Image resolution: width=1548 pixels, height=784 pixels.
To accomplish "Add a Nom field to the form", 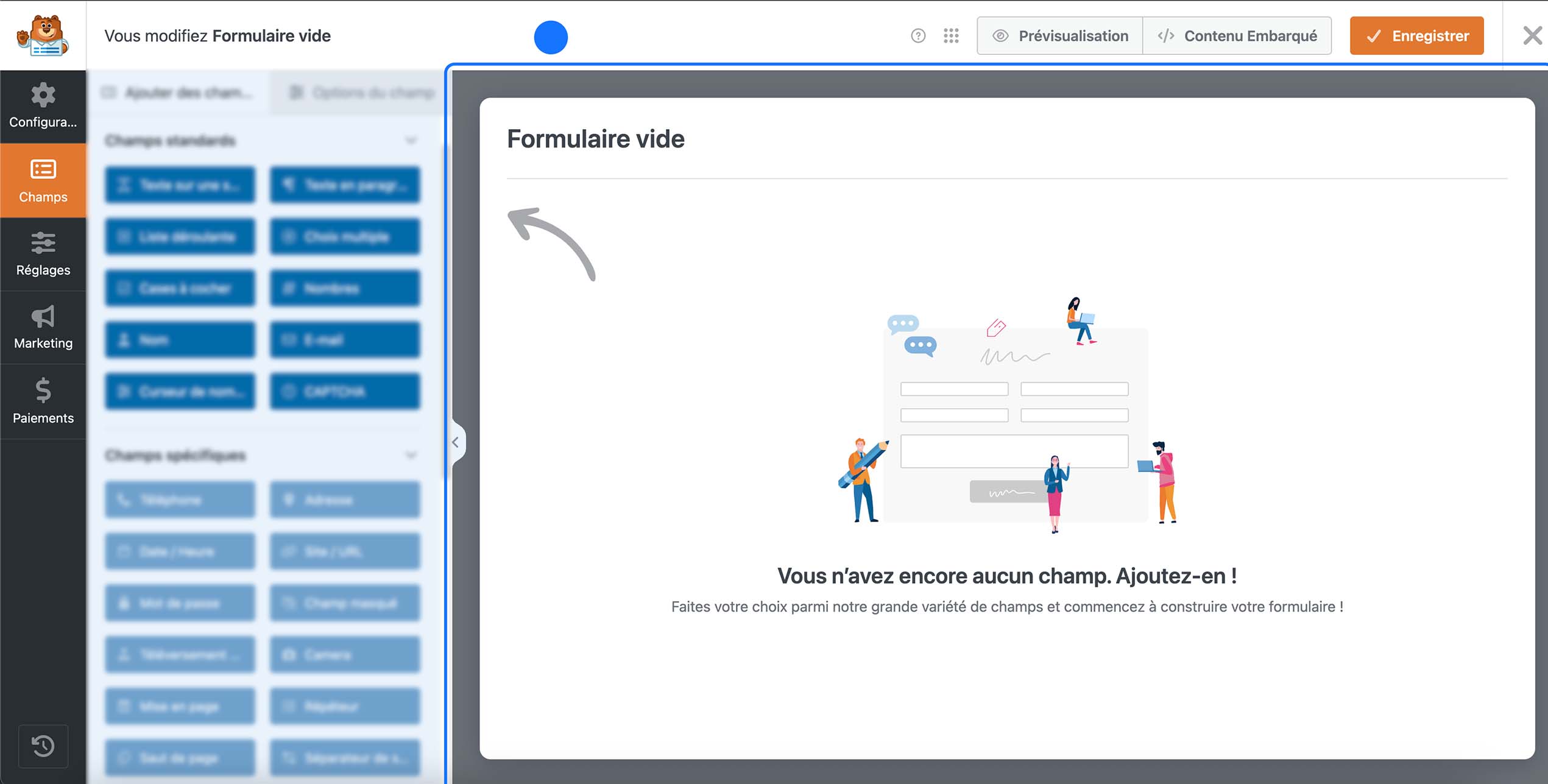I will [x=180, y=340].
